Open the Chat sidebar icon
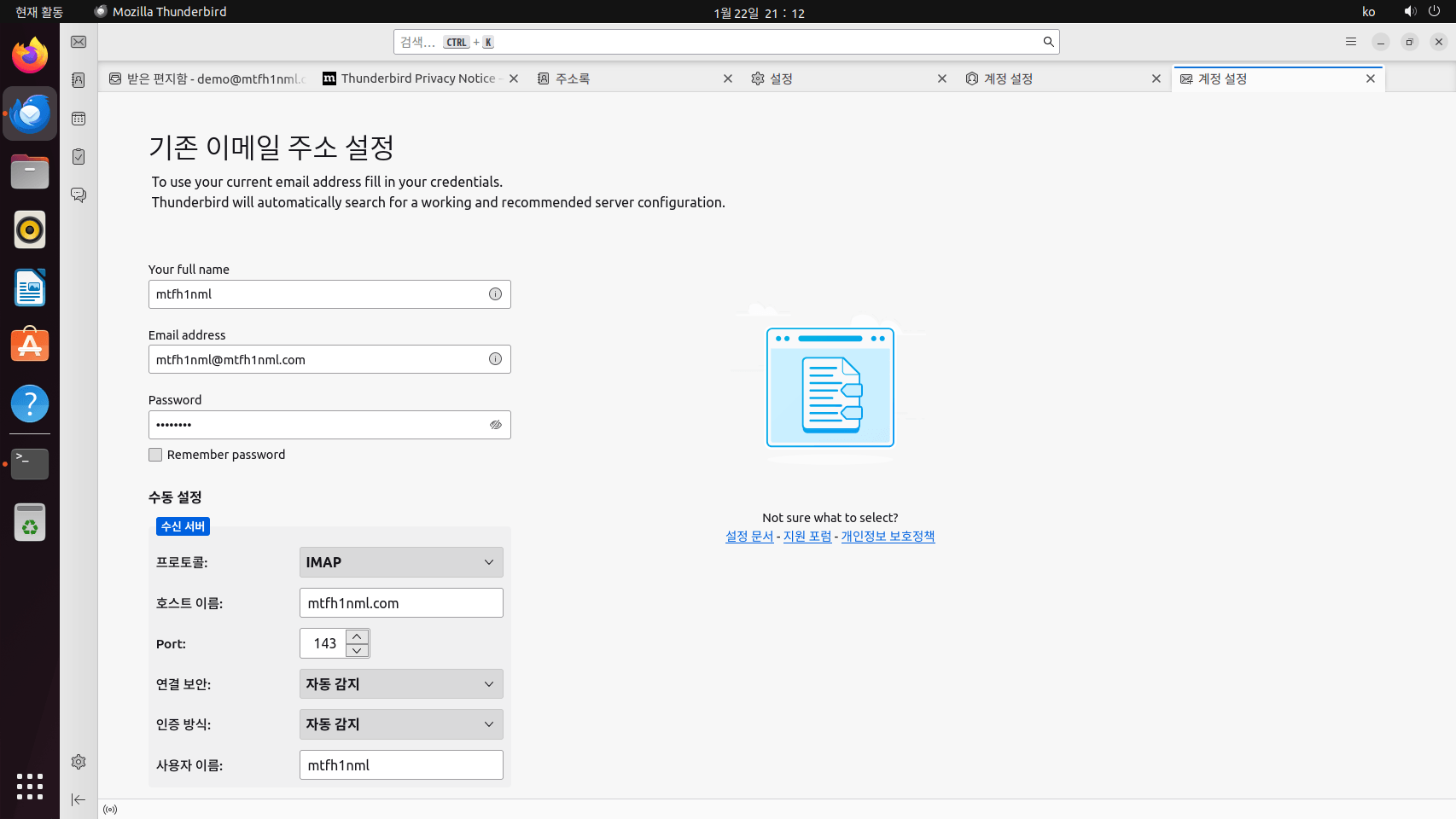This screenshot has width=1456, height=819. [79, 195]
